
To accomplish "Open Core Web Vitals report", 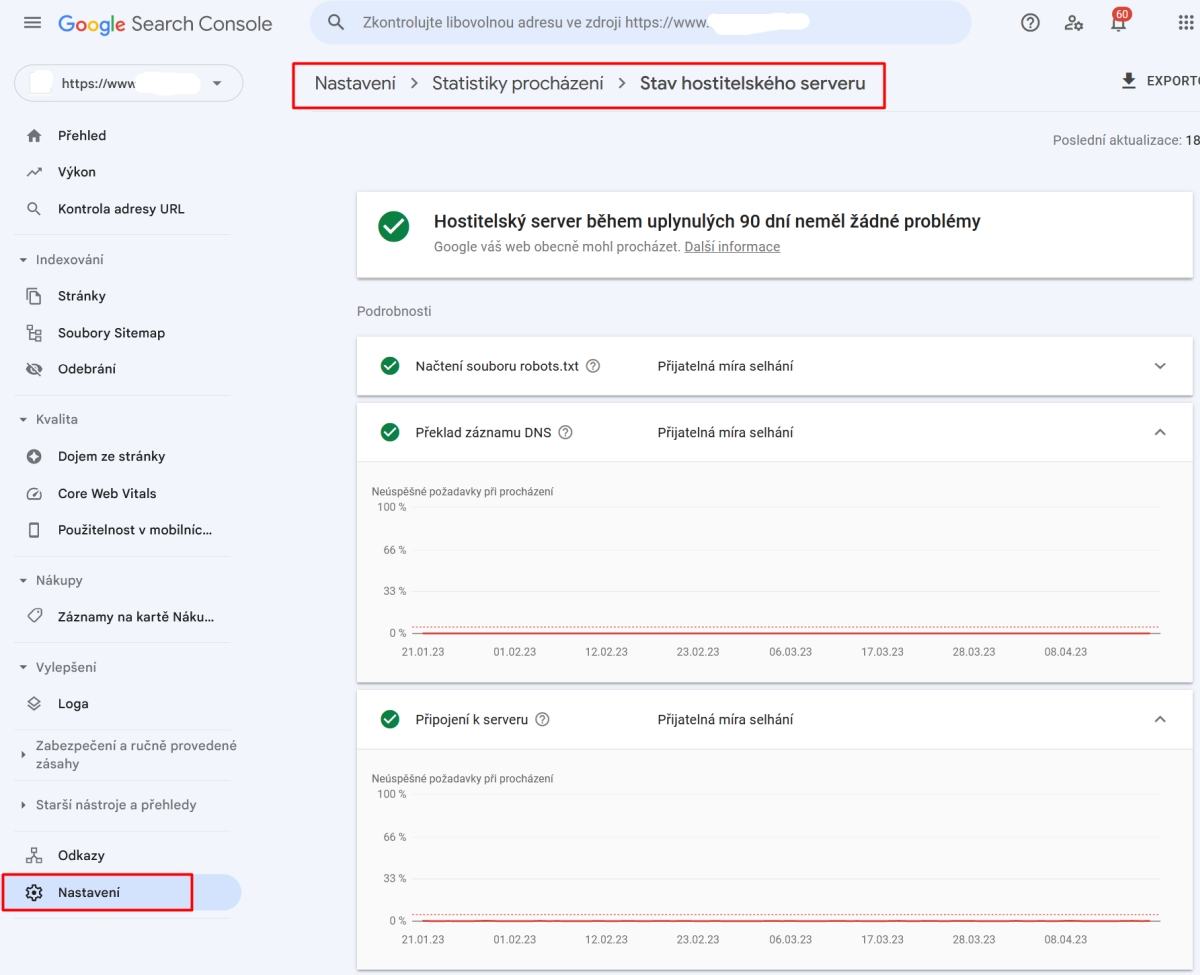I will (x=107, y=494).
